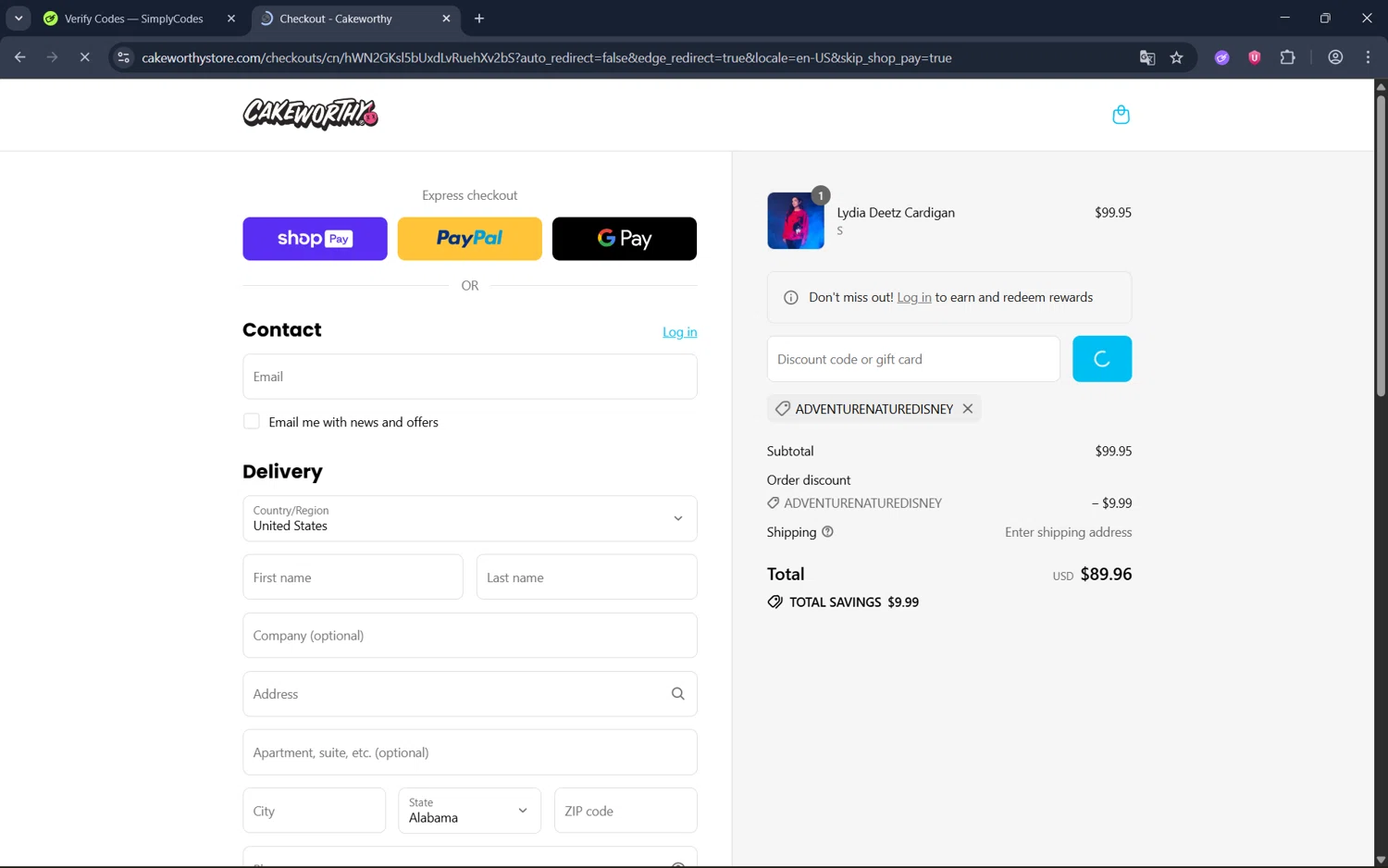Click the Cakeworthy logo
Screen dimensions: 1388x868
click(310, 114)
